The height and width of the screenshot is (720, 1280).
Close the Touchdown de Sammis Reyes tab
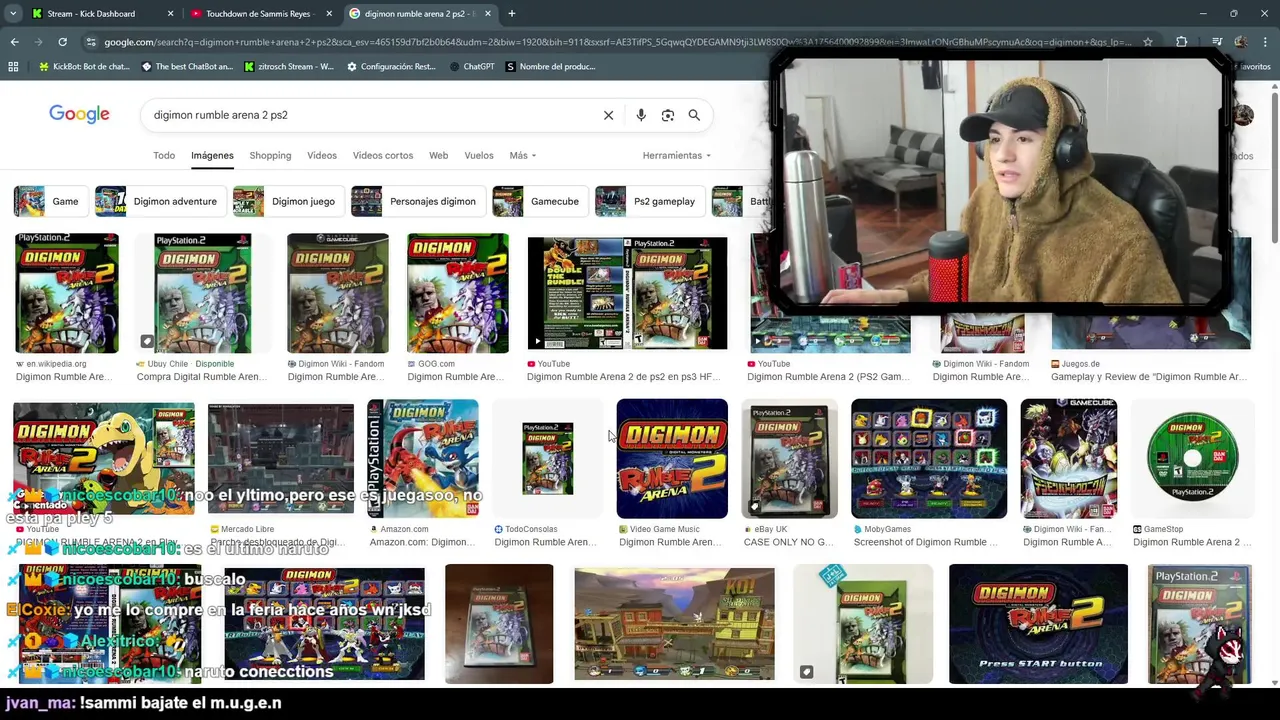pyautogui.click(x=329, y=14)
